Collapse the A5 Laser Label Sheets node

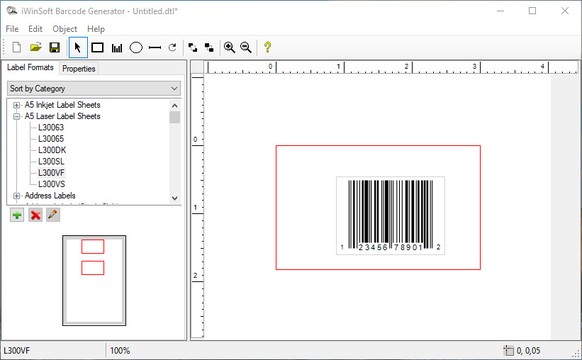(16, 117)
